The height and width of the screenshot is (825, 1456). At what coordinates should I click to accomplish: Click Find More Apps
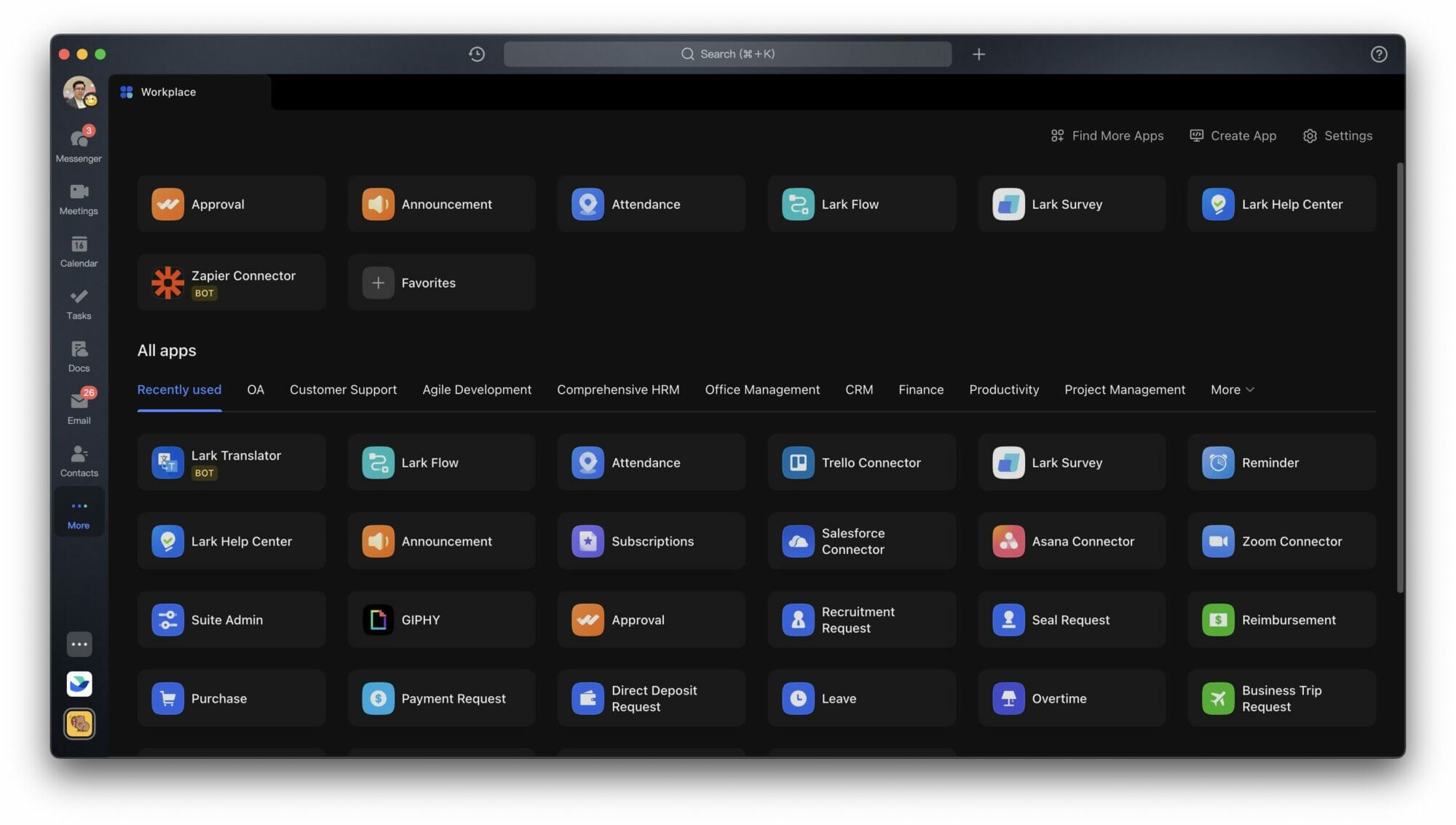point(1107,135)
